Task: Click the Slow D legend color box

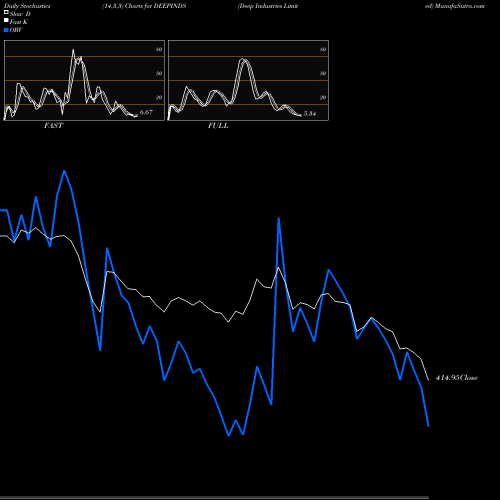Action: click(6, 12)
